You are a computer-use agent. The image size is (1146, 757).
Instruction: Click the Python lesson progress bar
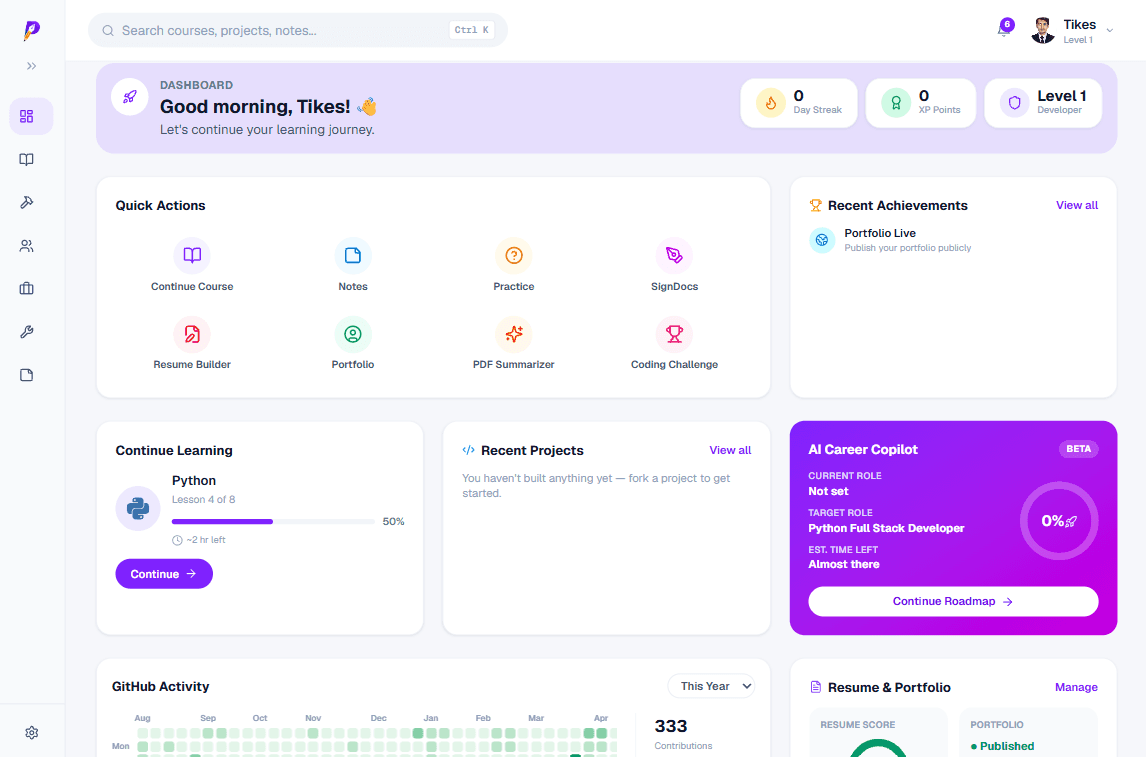pyautogui.click(x=273, y=521)
